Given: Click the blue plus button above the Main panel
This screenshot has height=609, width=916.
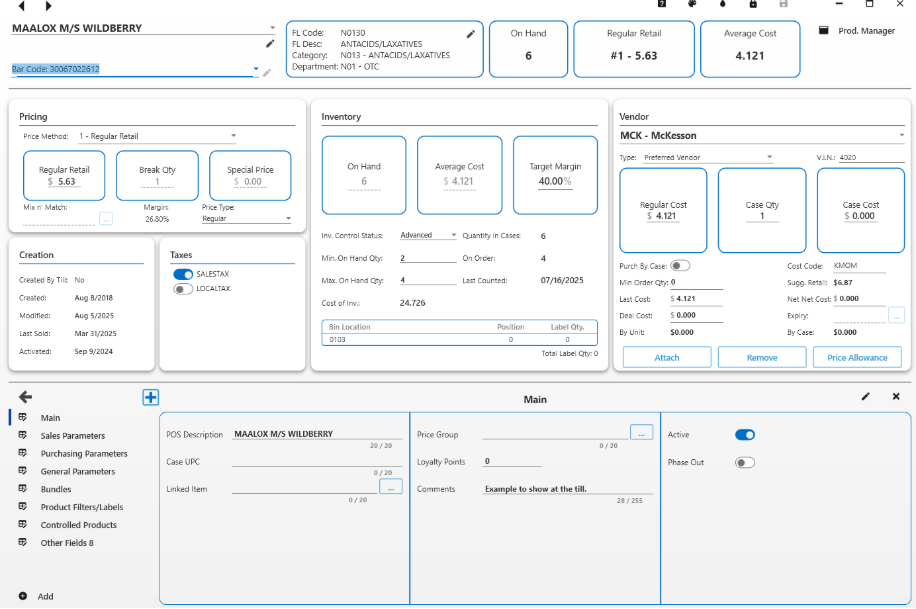Looking at the screenshot, I should pyautogui.click(x=151, y=397).
